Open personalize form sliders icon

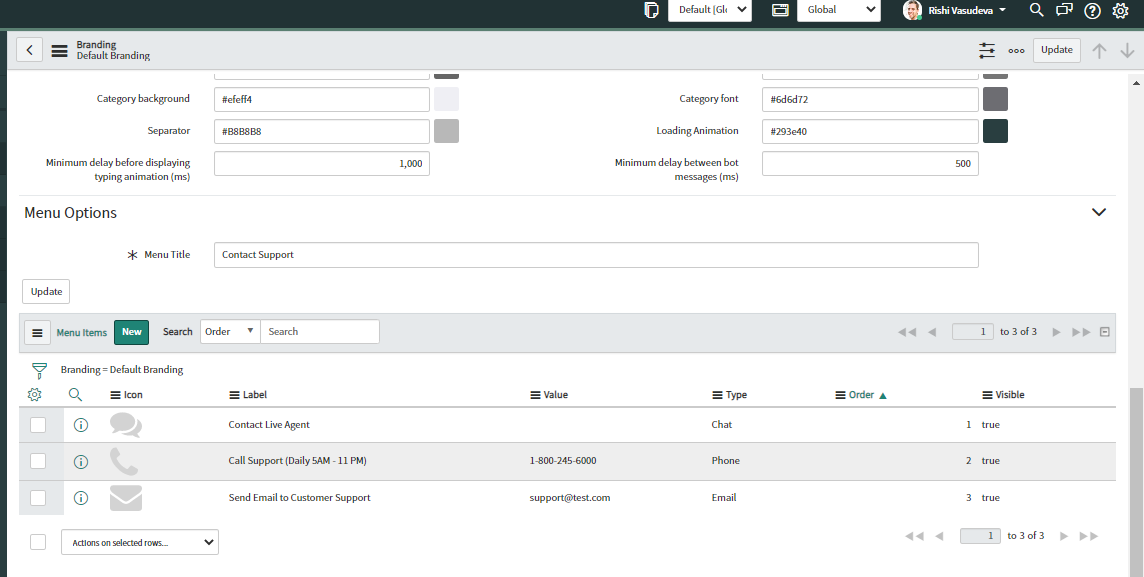[986, 50]
